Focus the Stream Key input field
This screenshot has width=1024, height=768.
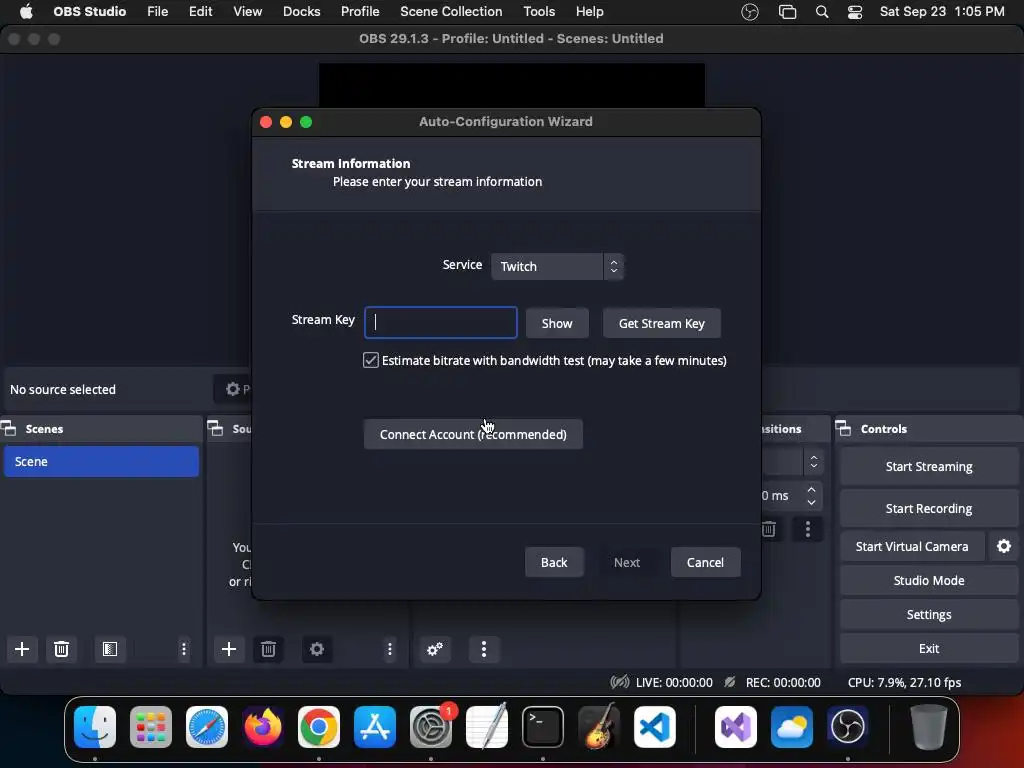tap(441, 323)
